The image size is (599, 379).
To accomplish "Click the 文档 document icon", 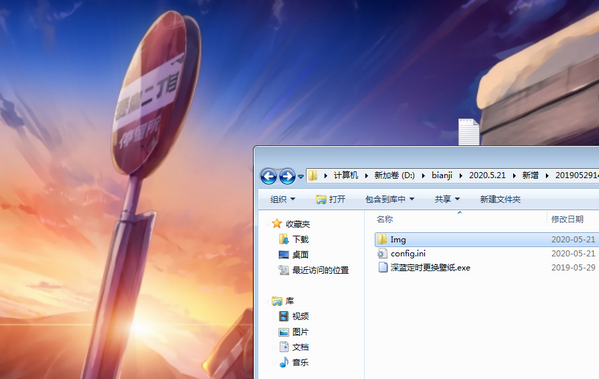I will click(x=284, y=347).
